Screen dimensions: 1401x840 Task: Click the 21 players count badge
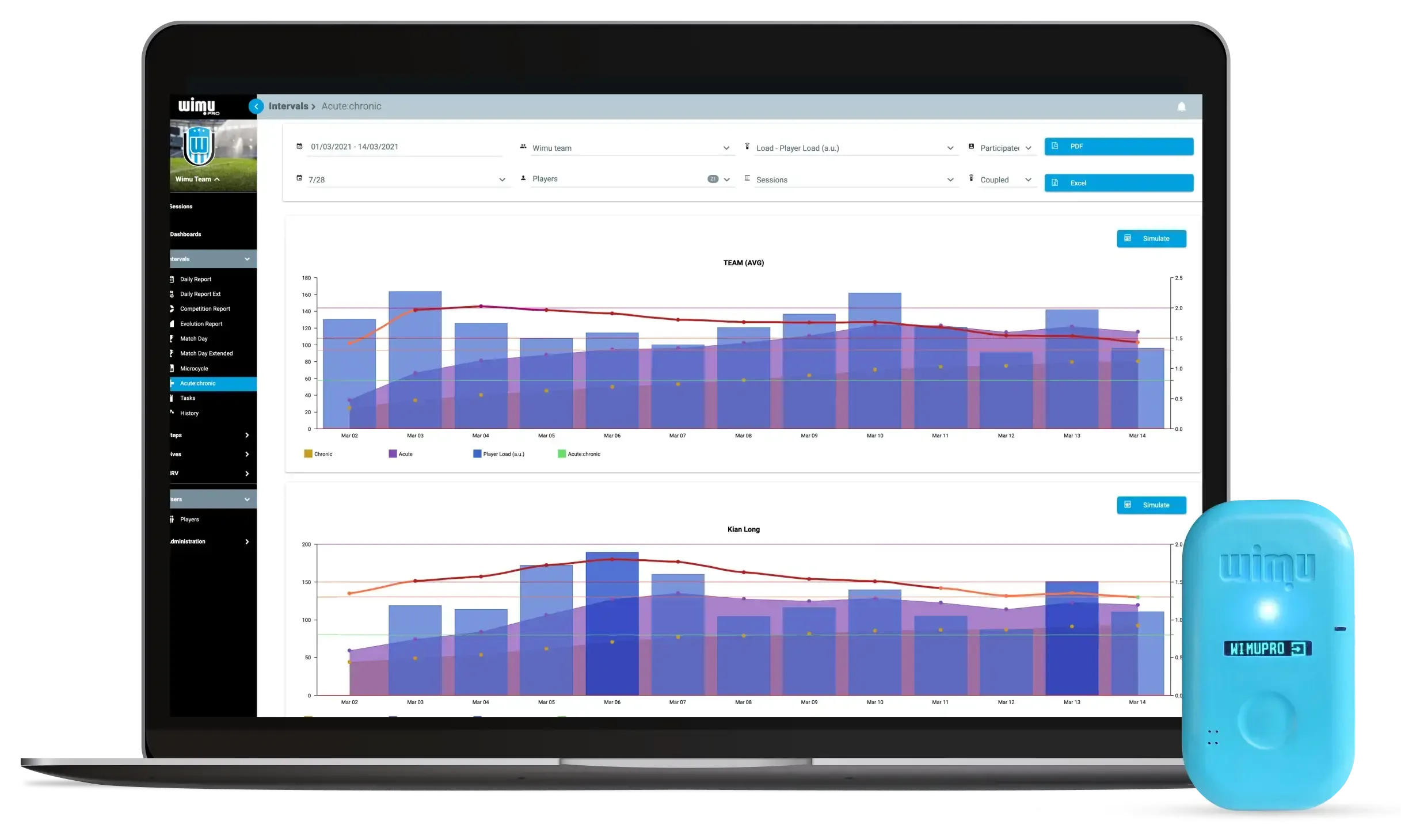pos(713,179)
